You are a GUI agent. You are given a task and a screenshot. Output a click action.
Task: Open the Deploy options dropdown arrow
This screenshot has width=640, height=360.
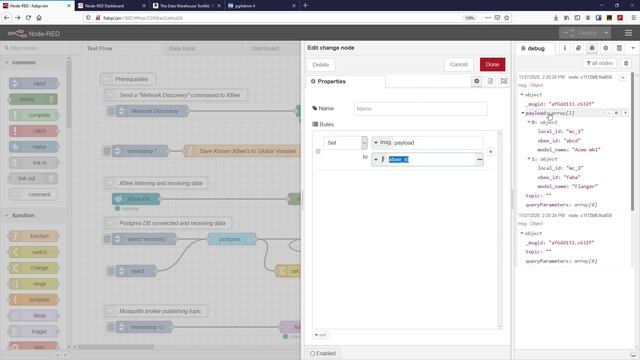606,33
